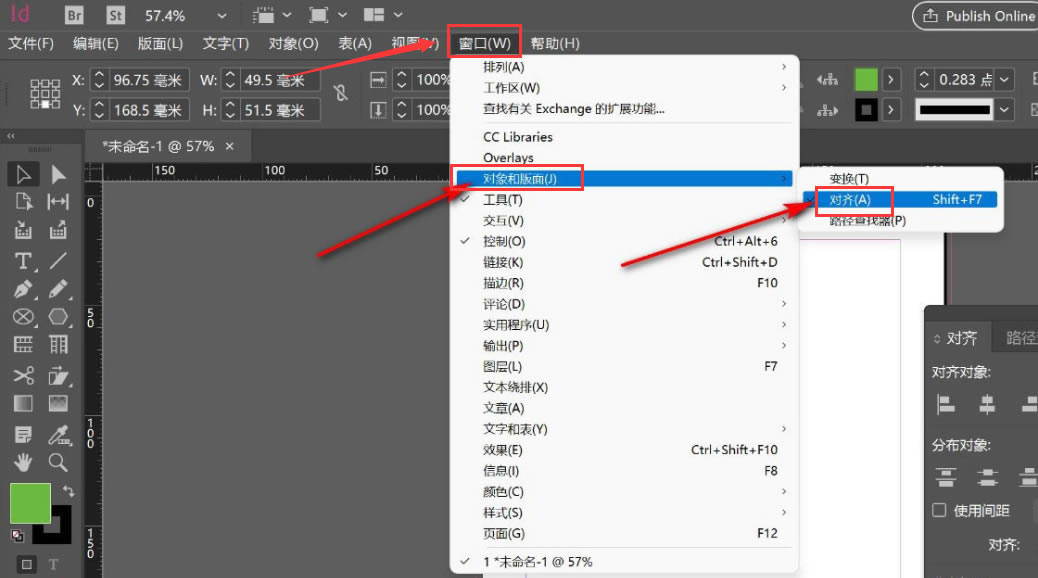Select the Direct Selection tool
1038x578 pixels.
tap(58, 174)
